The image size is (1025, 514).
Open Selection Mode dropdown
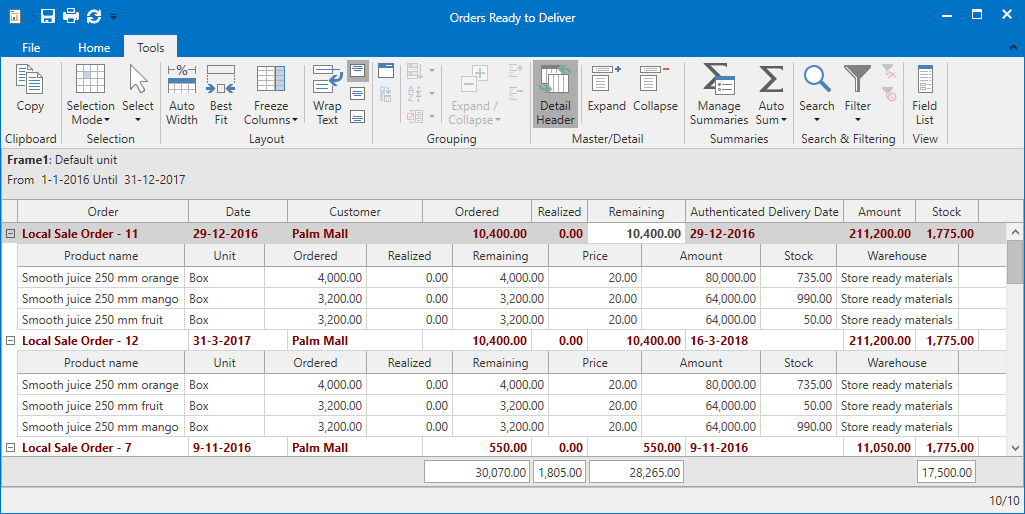(x=90, y=95)
